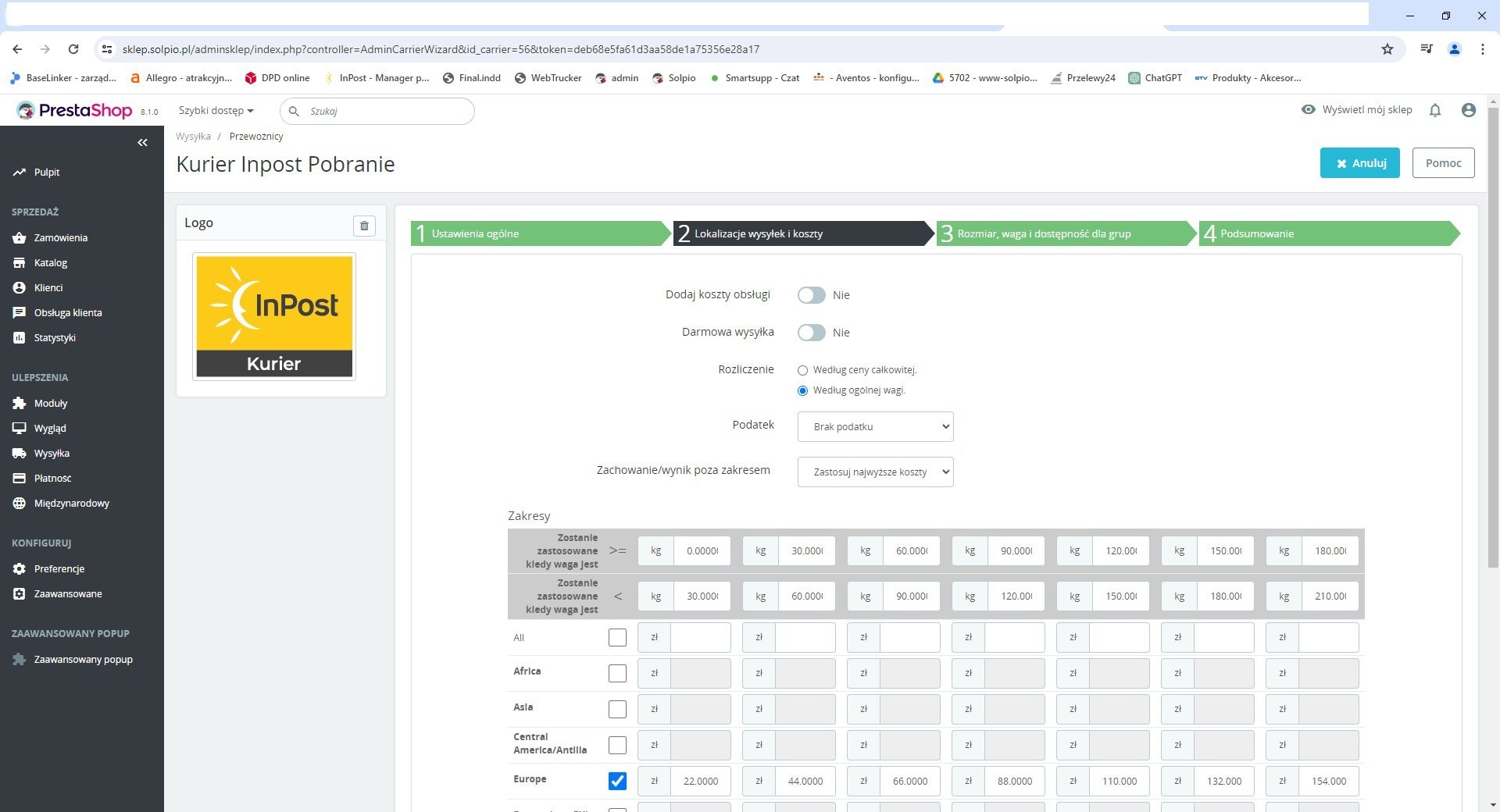This screenshot has height=812, width=1500.
Task: Open the Zachowanie/wynik poza zakresem dropdown
Action: coord(875,472)
